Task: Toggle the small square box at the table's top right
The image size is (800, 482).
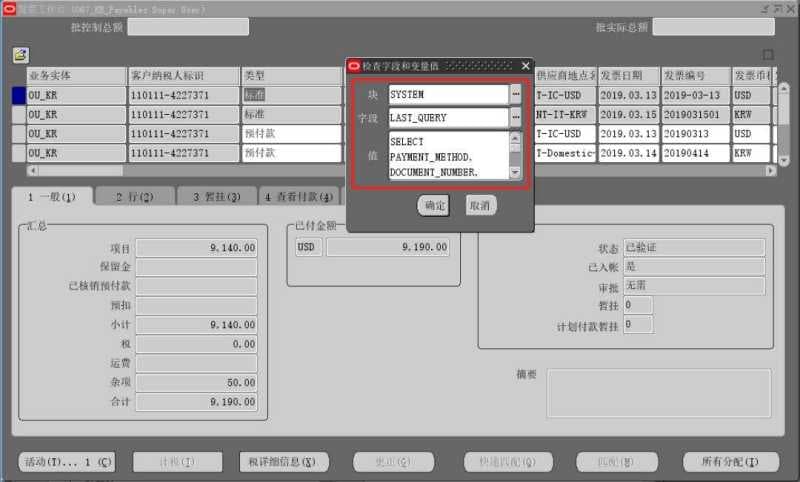Action: pos(768,55)
